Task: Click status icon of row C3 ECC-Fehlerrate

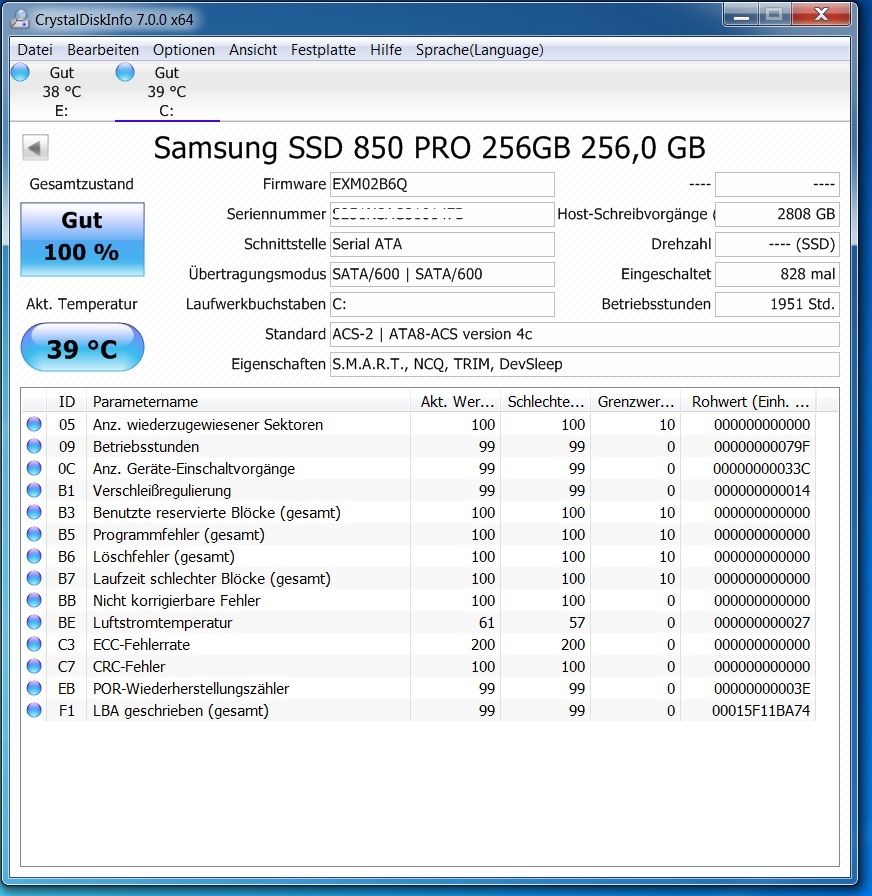Action: (x=34, y=645)
